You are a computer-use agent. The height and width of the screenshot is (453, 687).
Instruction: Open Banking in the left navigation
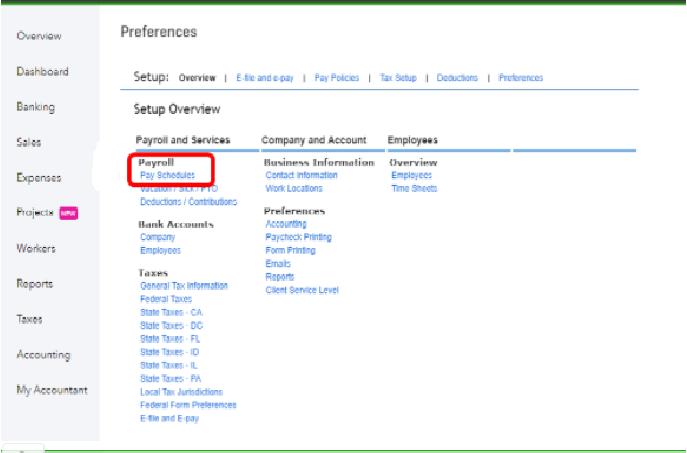pyautogui.click(x=35, y=107)
